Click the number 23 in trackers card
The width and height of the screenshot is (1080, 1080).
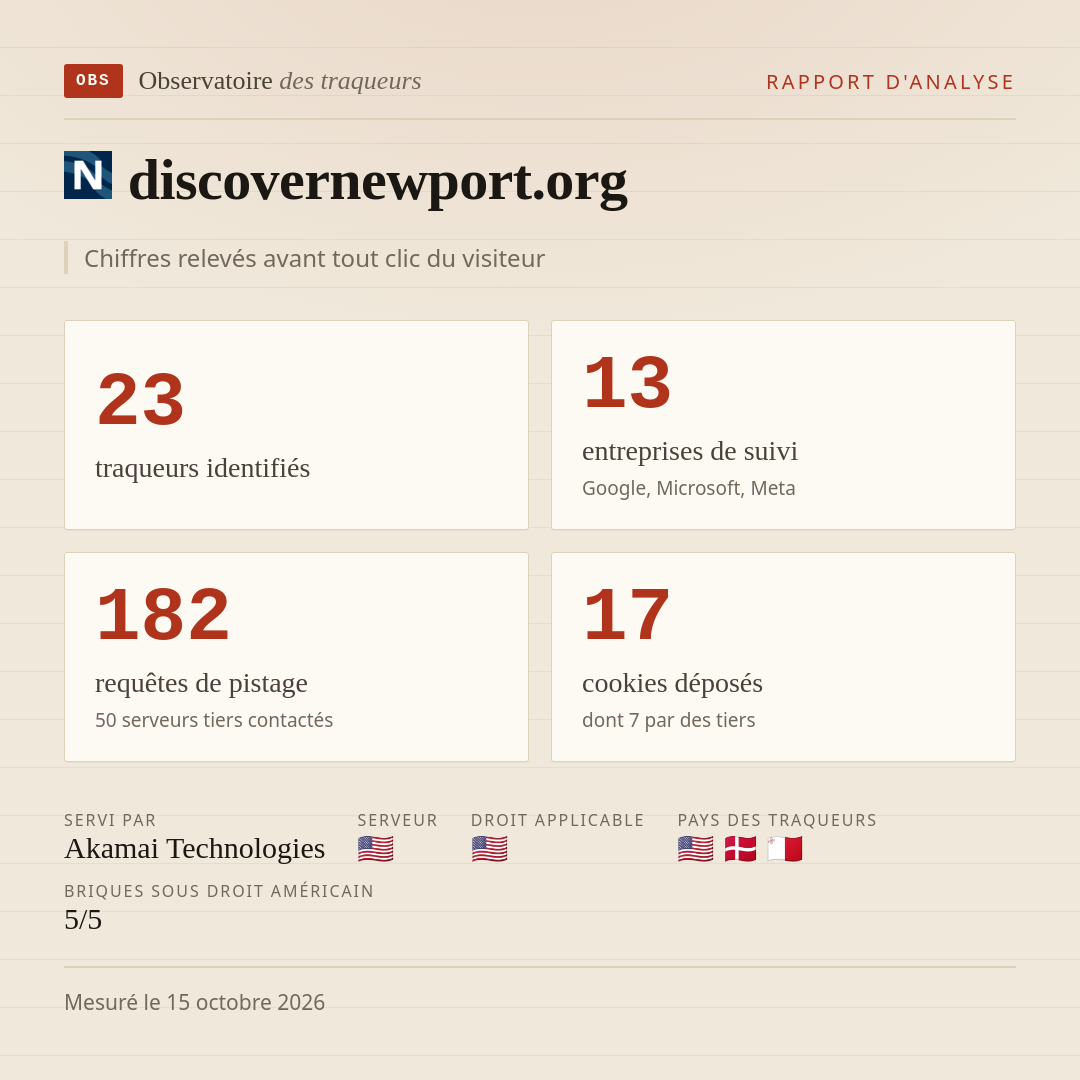click(x=141, y=399)
